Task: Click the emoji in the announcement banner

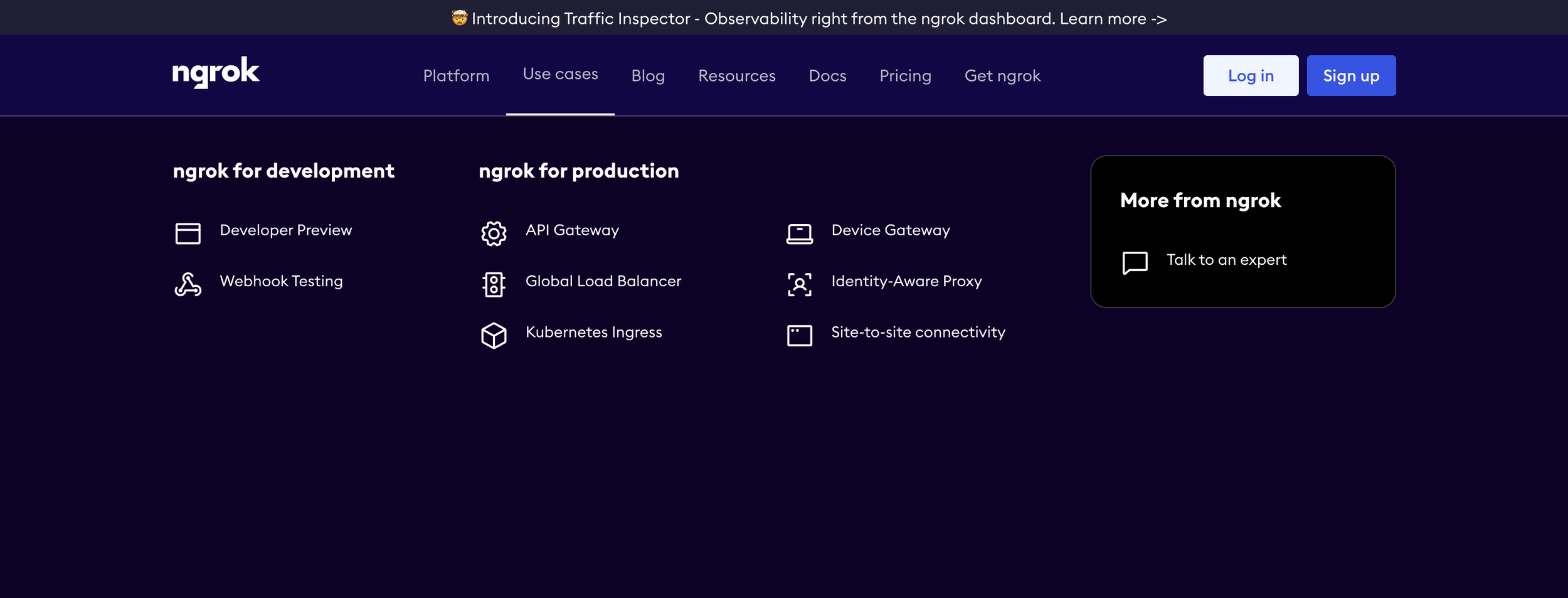Action: click(459, 18)
